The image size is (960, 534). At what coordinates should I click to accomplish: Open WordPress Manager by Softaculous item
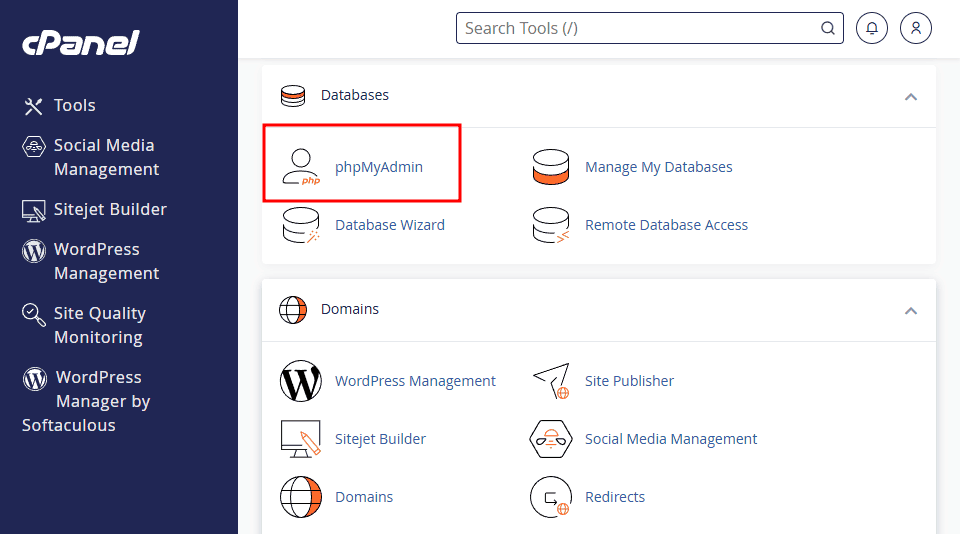[86, 401]
